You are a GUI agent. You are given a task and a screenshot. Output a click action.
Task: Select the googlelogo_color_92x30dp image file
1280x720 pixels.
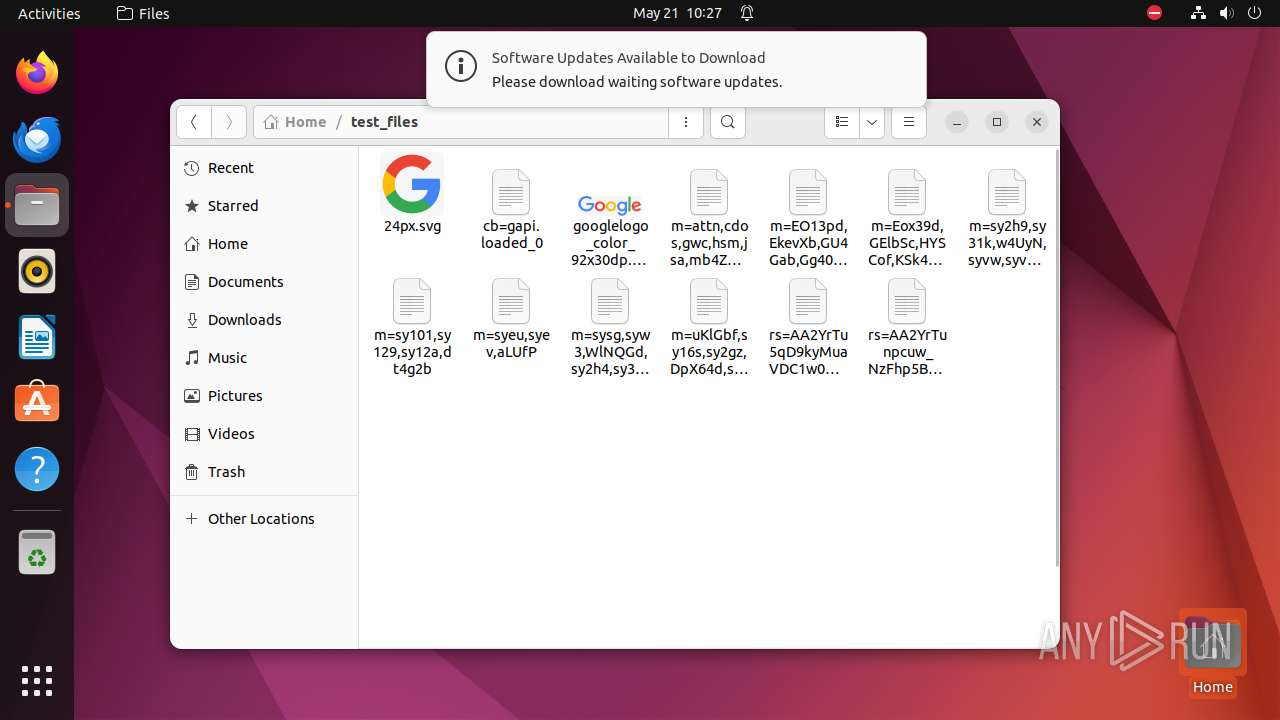[610, 204]
